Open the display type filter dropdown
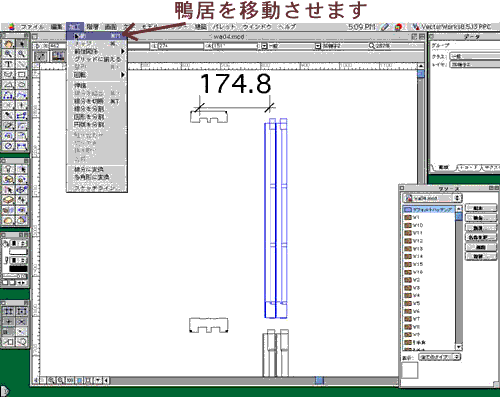This screenshot has width=500, height=397. tap(440, 357)
